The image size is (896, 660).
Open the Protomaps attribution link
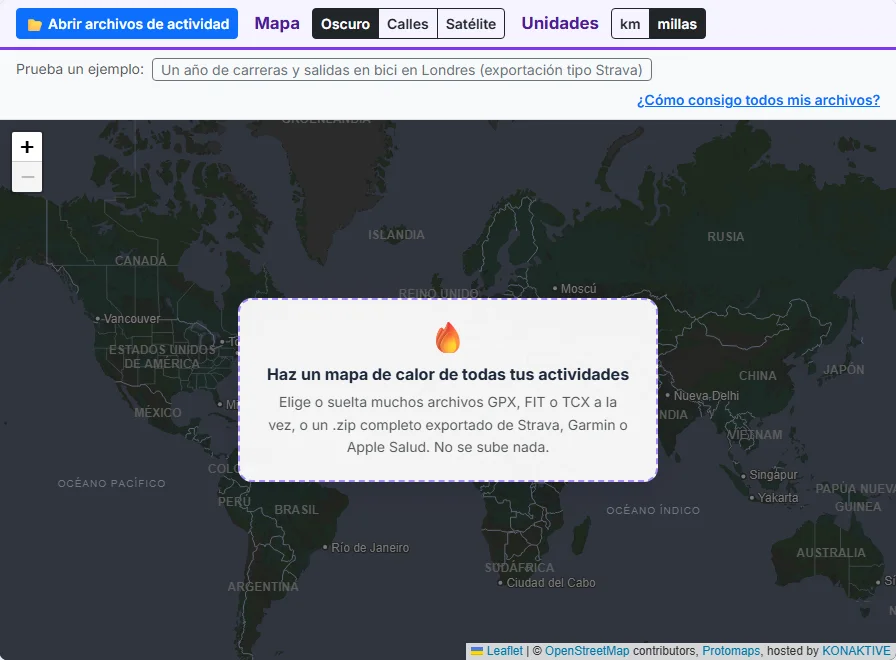(731, 651)
